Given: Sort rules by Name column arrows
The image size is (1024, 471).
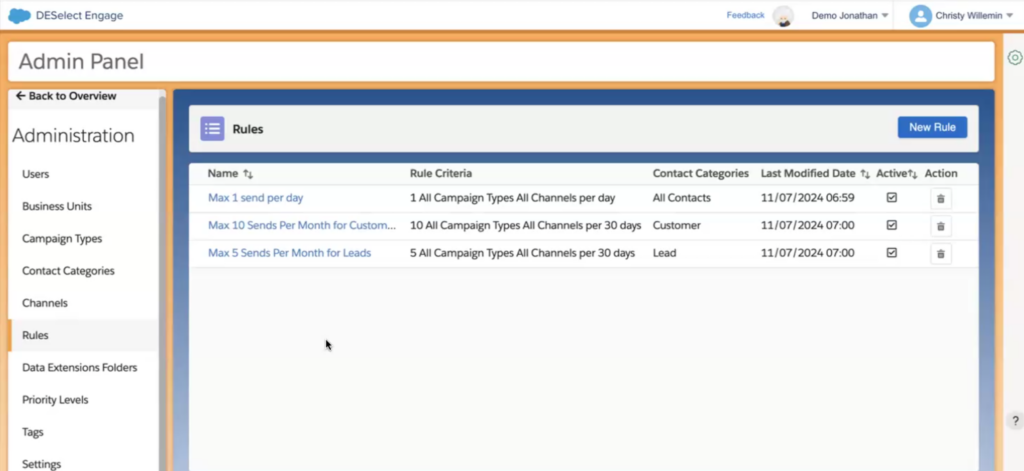Looking at the screenshot, I should point(248,174).
